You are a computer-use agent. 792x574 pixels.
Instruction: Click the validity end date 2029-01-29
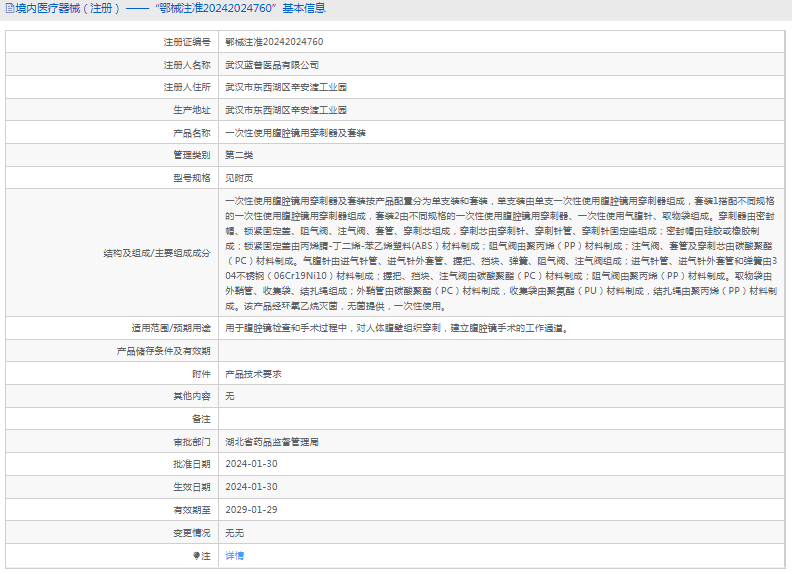(251, 510)
